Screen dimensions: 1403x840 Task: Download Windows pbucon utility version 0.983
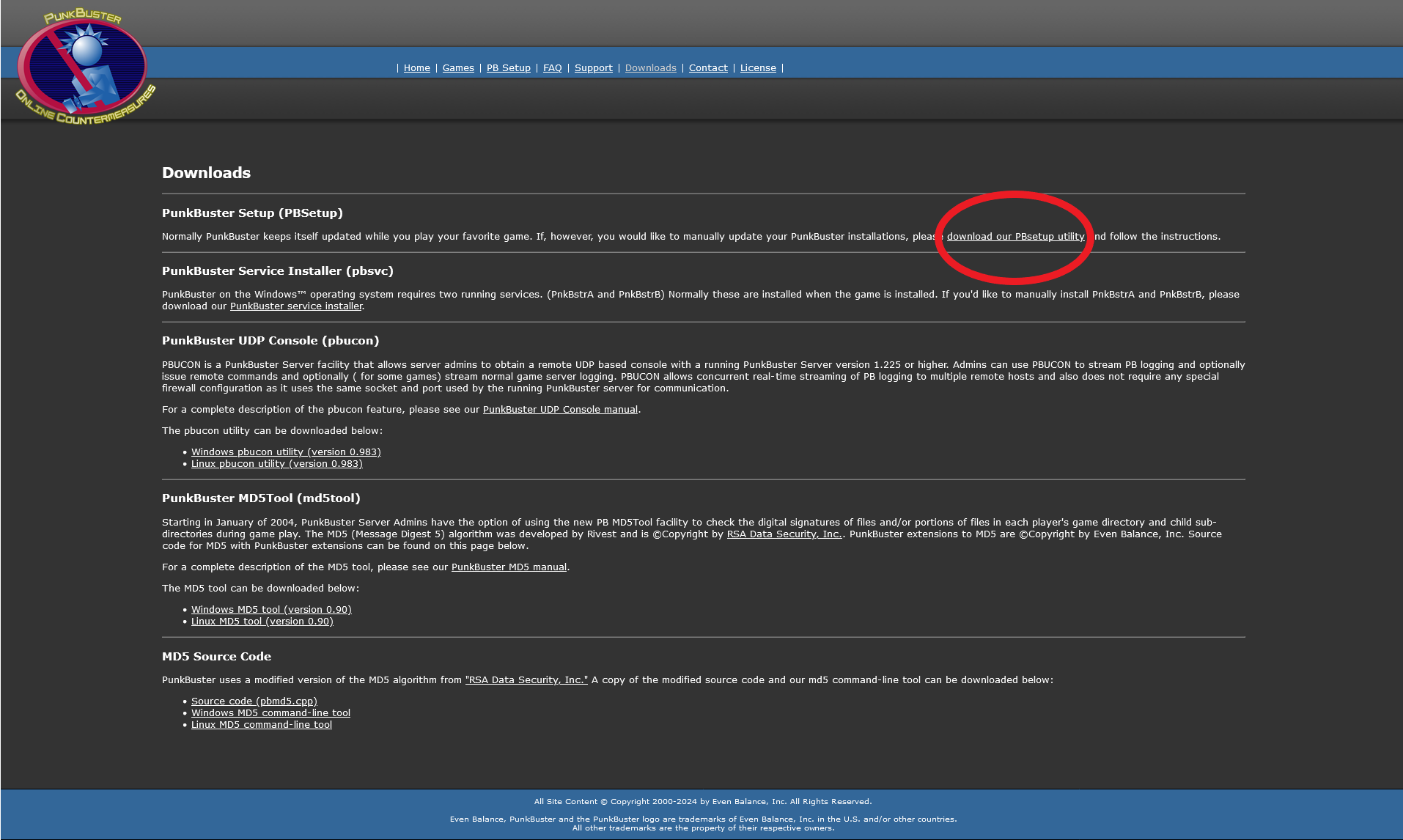tap(286, 452)
